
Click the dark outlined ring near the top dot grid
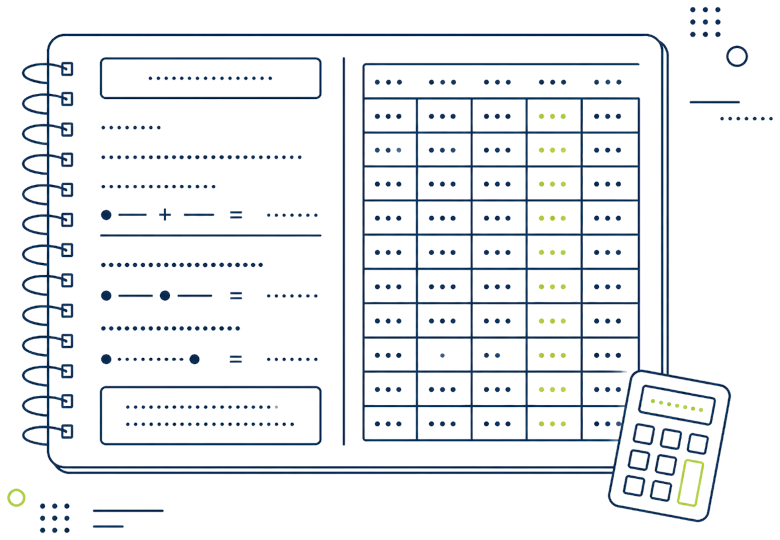pos(737,56)
